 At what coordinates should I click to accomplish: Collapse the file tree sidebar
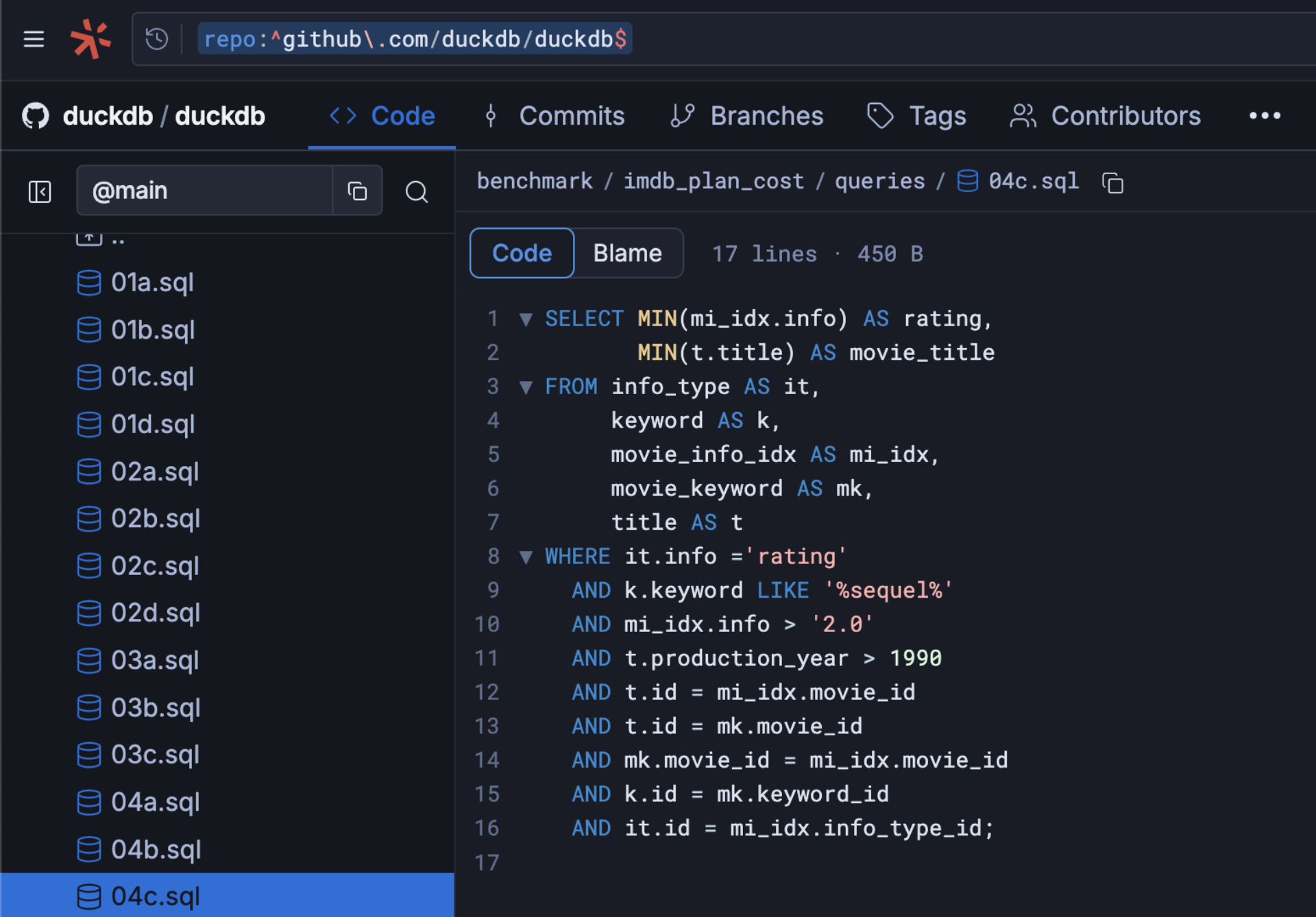[x=39, y=192]
